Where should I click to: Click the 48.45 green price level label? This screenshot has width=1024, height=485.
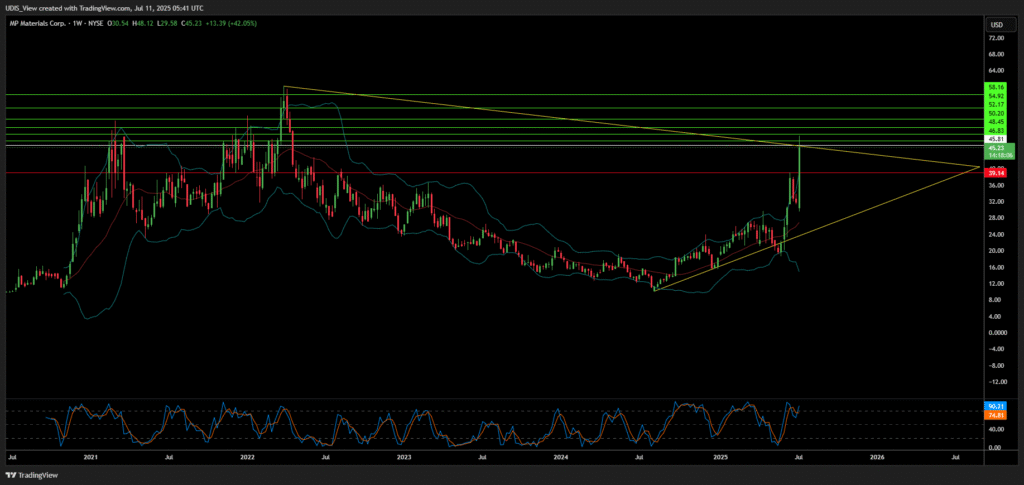click(x=996, y=122)
